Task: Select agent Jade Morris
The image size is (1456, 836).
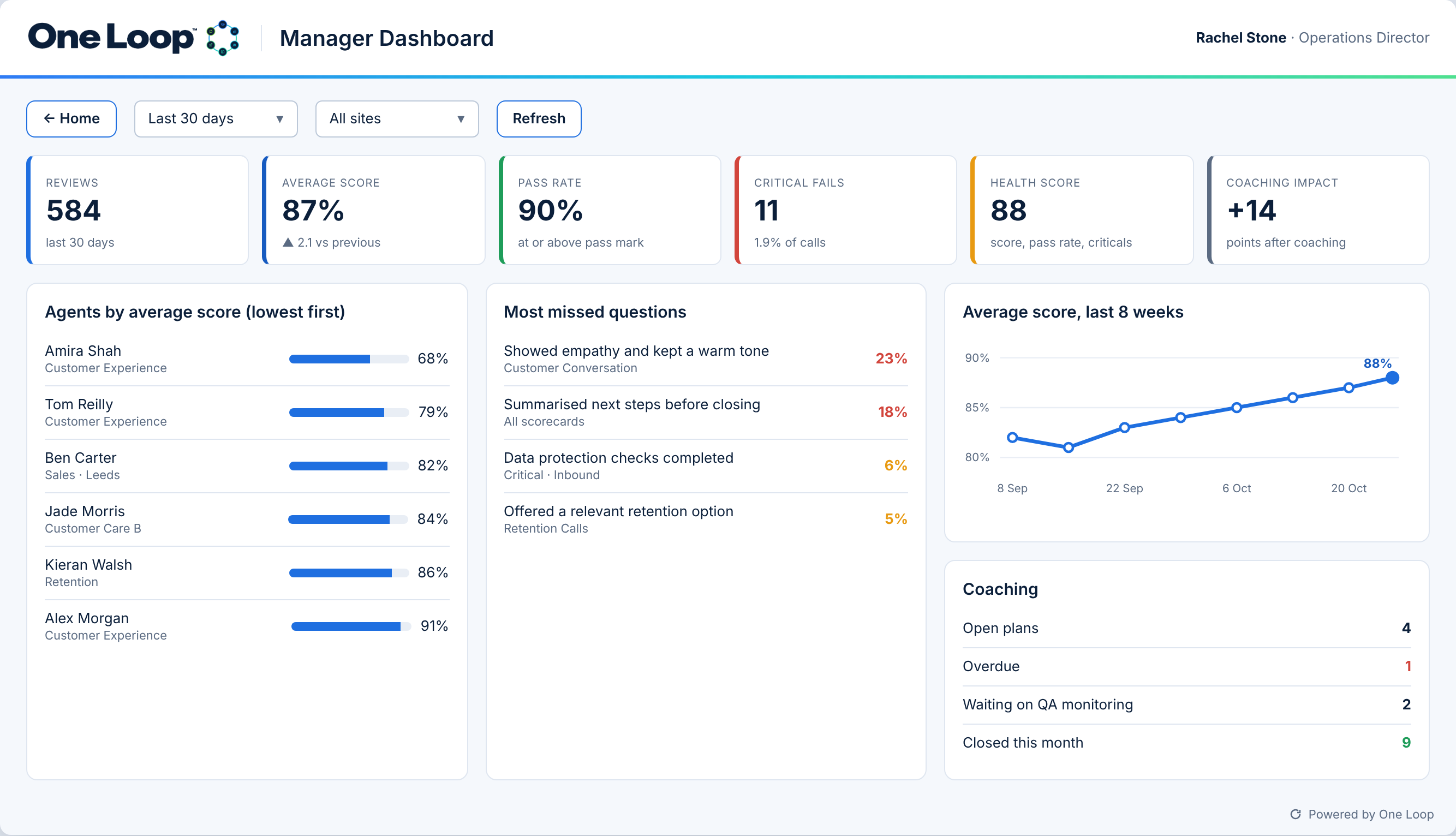Action: (247, 519)
